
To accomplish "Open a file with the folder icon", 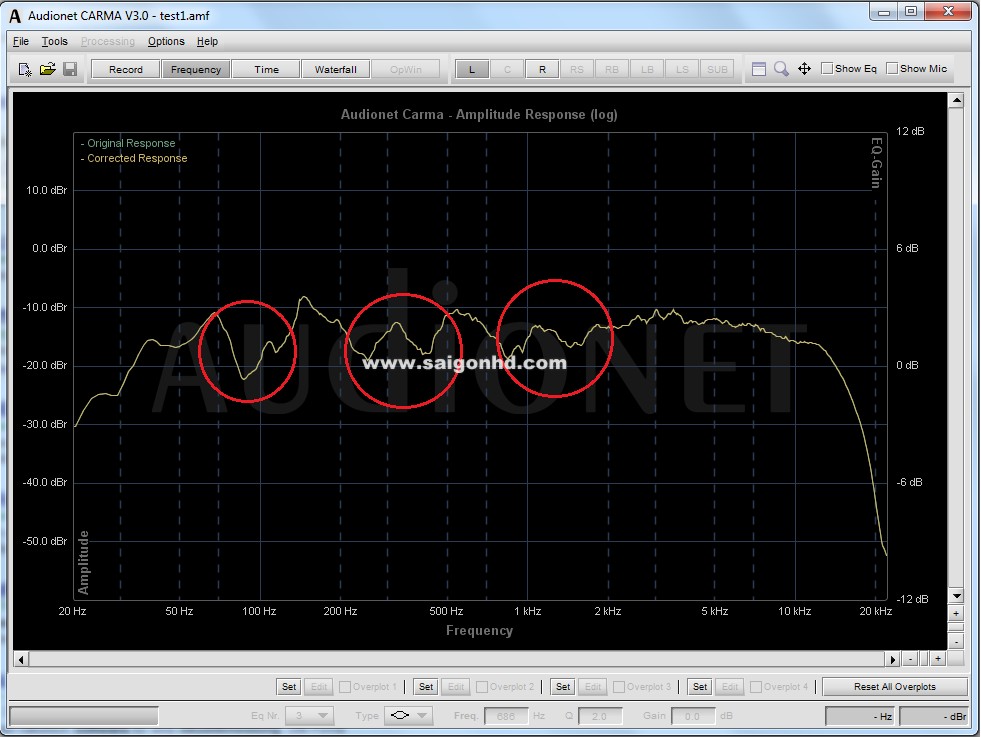I will [48, 69].
